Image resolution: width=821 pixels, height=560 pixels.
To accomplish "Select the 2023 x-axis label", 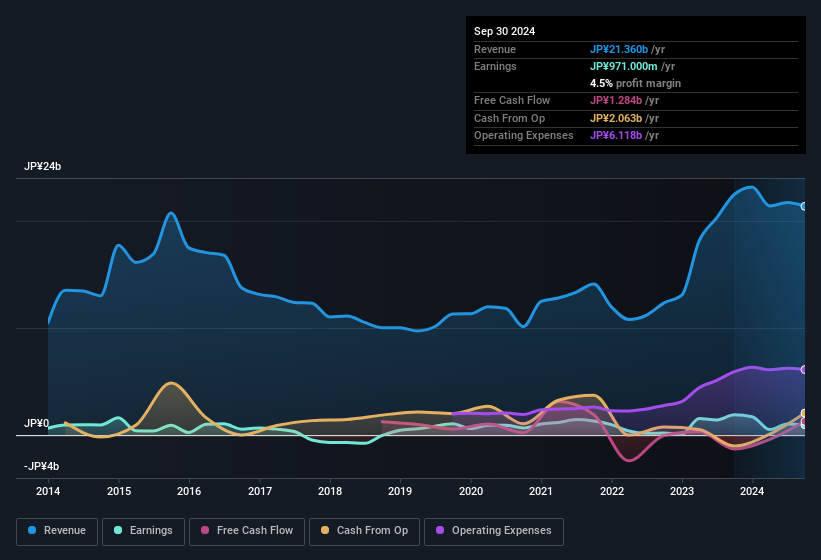I will [x=682, y=491].
